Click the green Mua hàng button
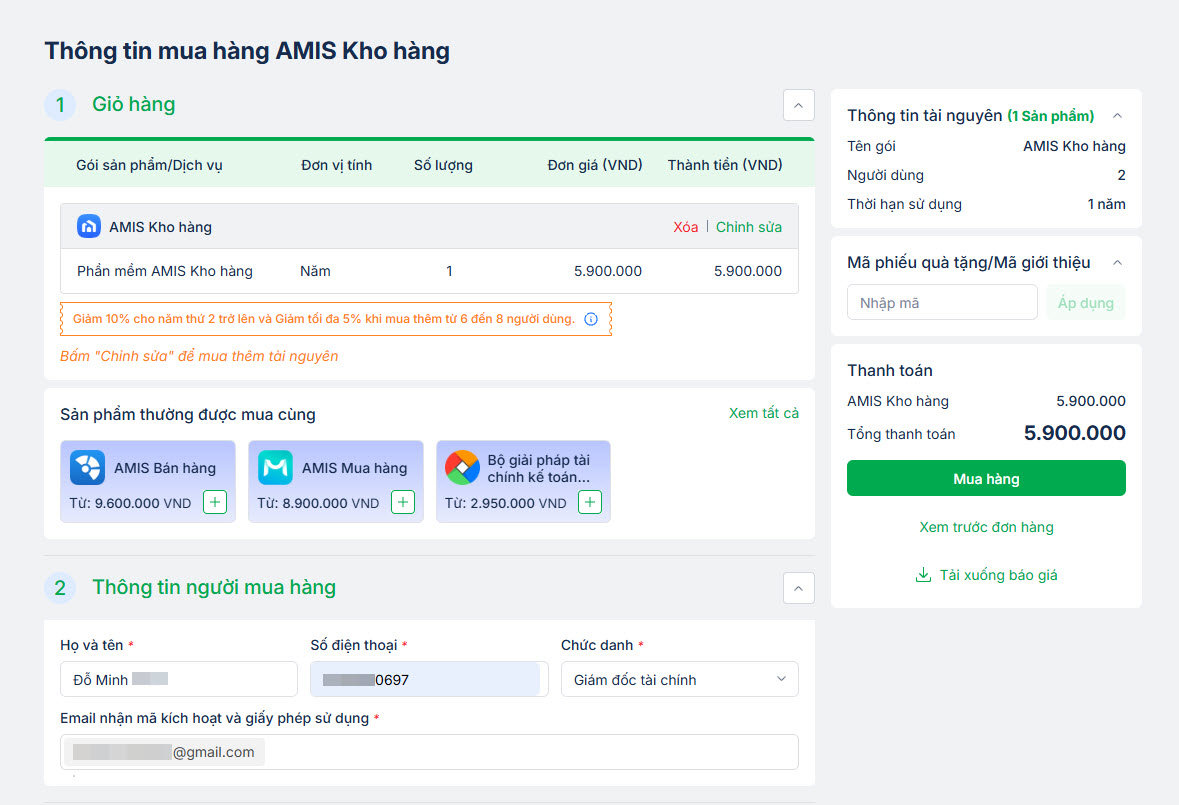 pos(986,479)
